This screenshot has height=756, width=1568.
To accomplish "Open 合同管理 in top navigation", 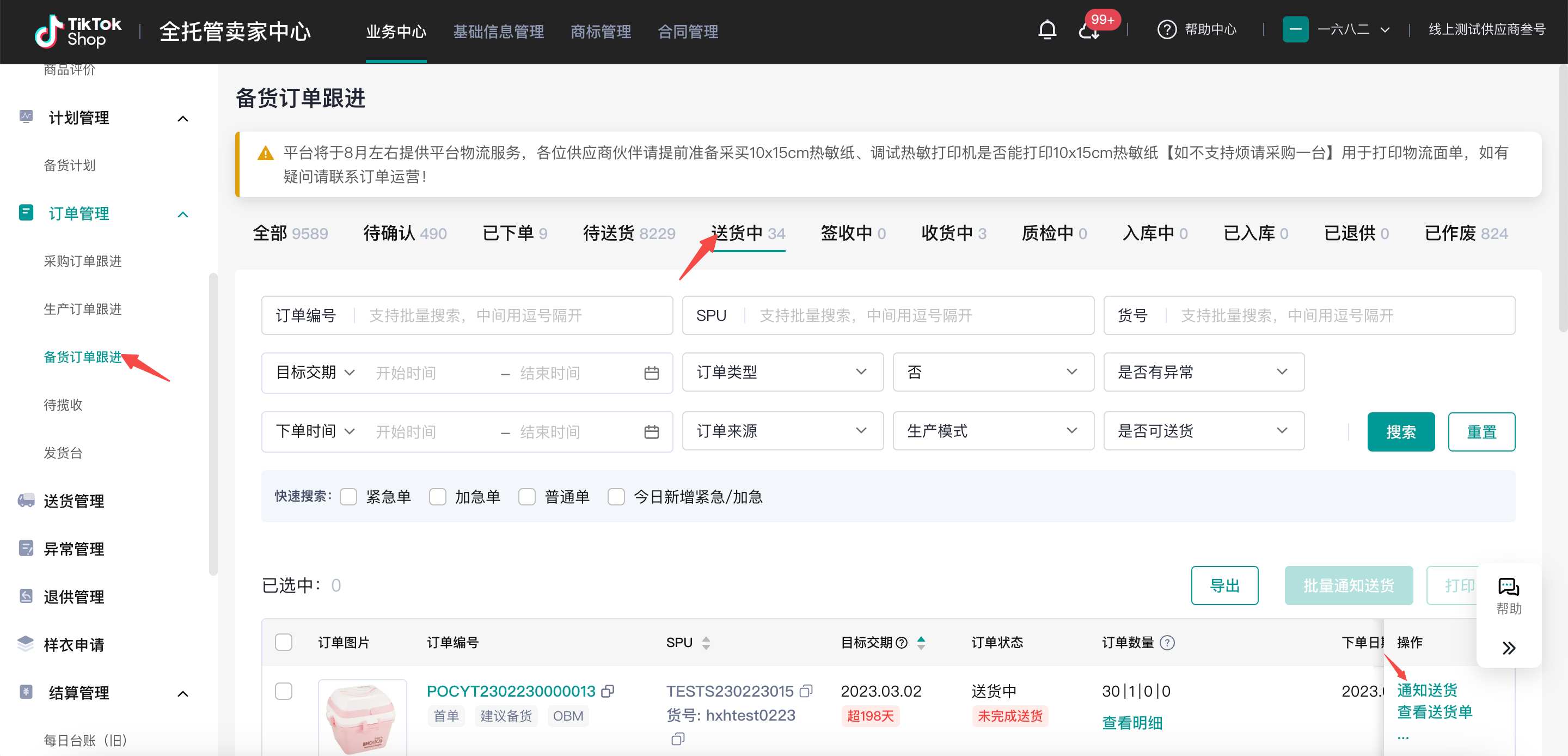I will coord(688,32).
